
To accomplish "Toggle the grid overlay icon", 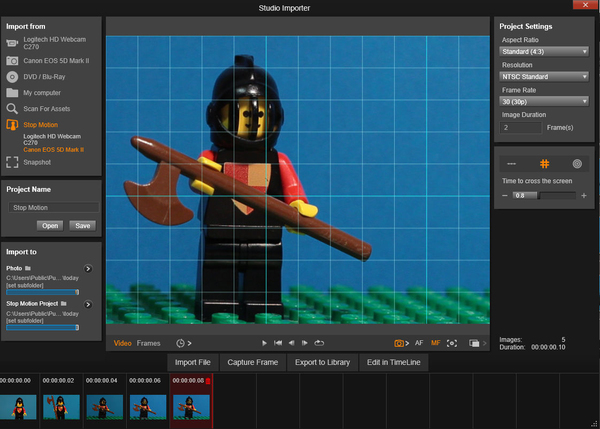I will [544, 164].
